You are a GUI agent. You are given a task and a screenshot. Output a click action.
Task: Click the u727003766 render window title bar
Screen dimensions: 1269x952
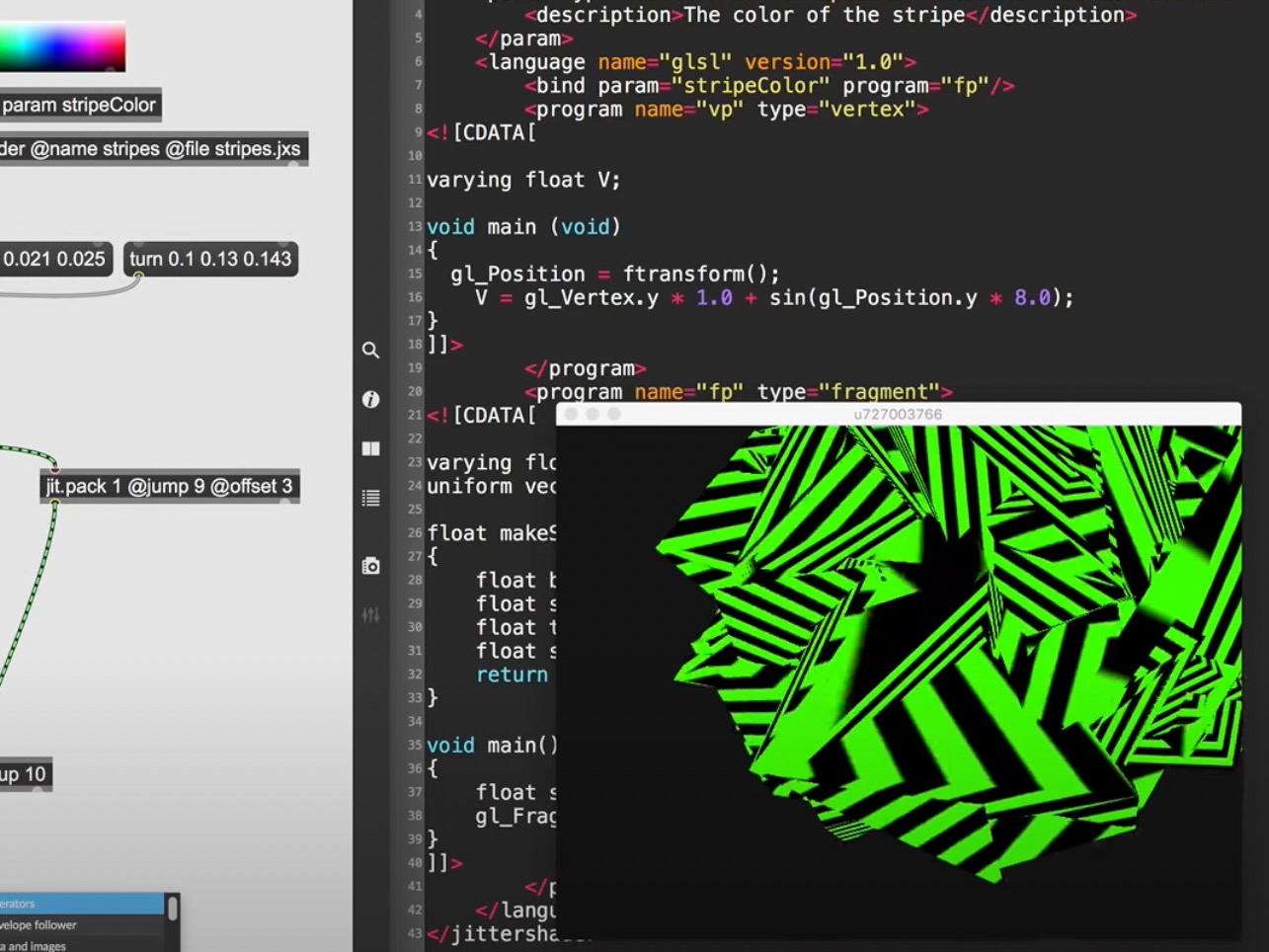897,414
